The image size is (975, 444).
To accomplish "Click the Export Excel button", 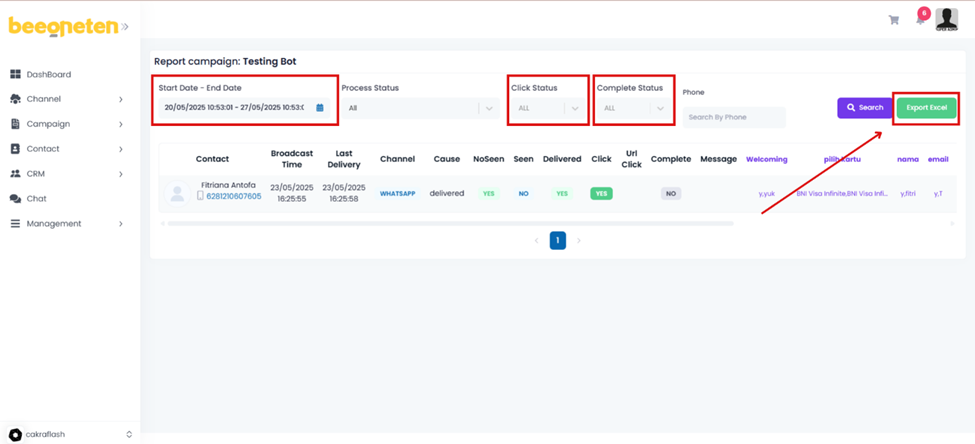I will click(x=926, y=107).
